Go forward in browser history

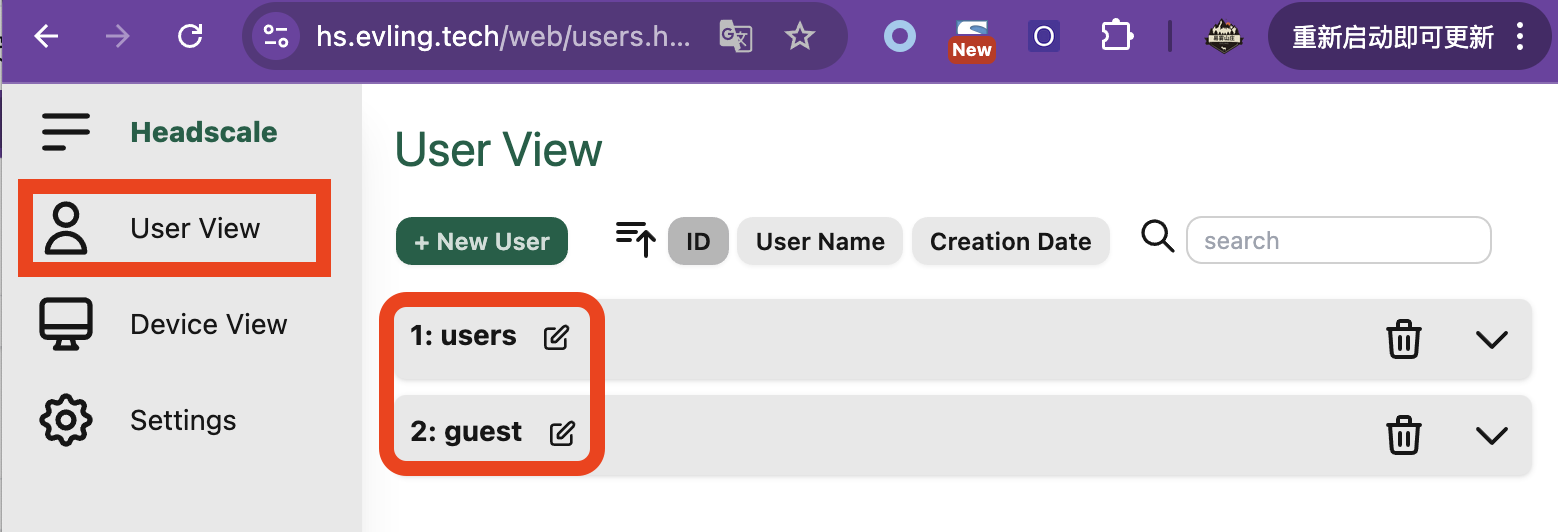coord(118,37)
